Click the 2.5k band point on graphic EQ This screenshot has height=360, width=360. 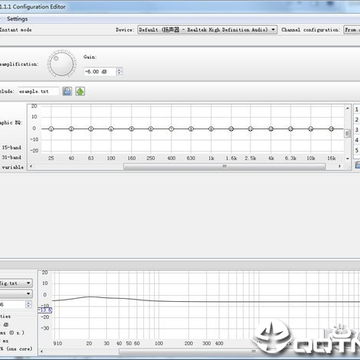(x=251, y=129)
